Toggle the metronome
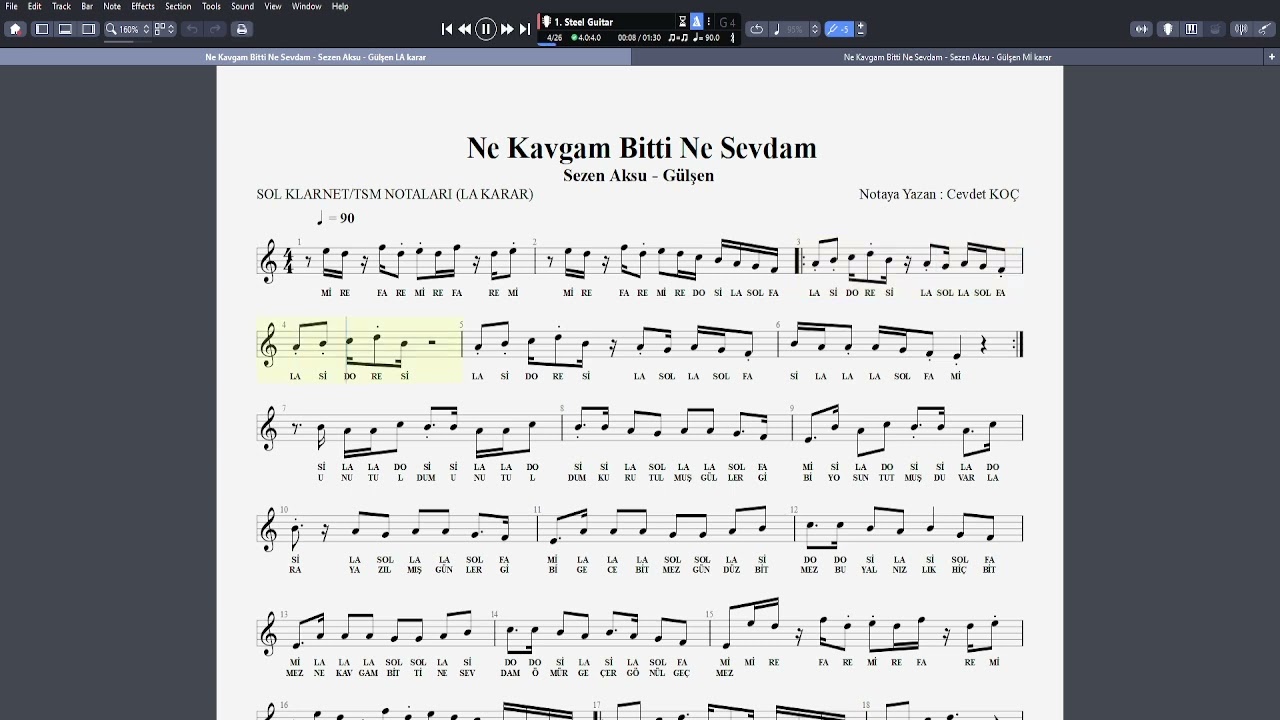 point(697,22)
